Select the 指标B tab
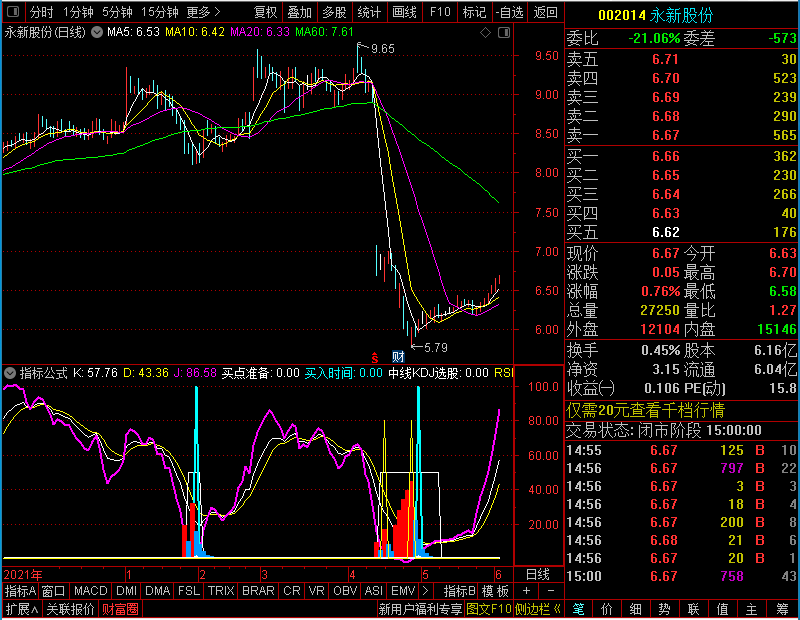This screenshot has width=800, height=620. 460,591
